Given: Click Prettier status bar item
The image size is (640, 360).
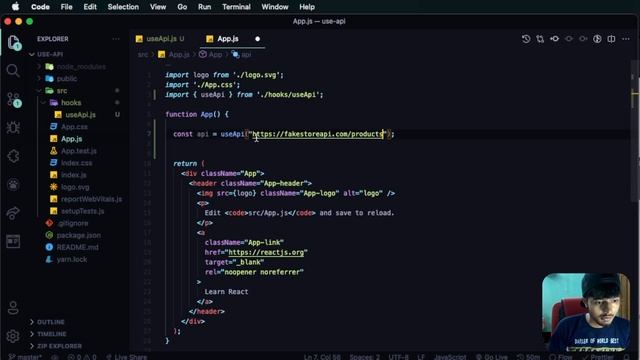Looking at the screenshot, I should (598, 357).
